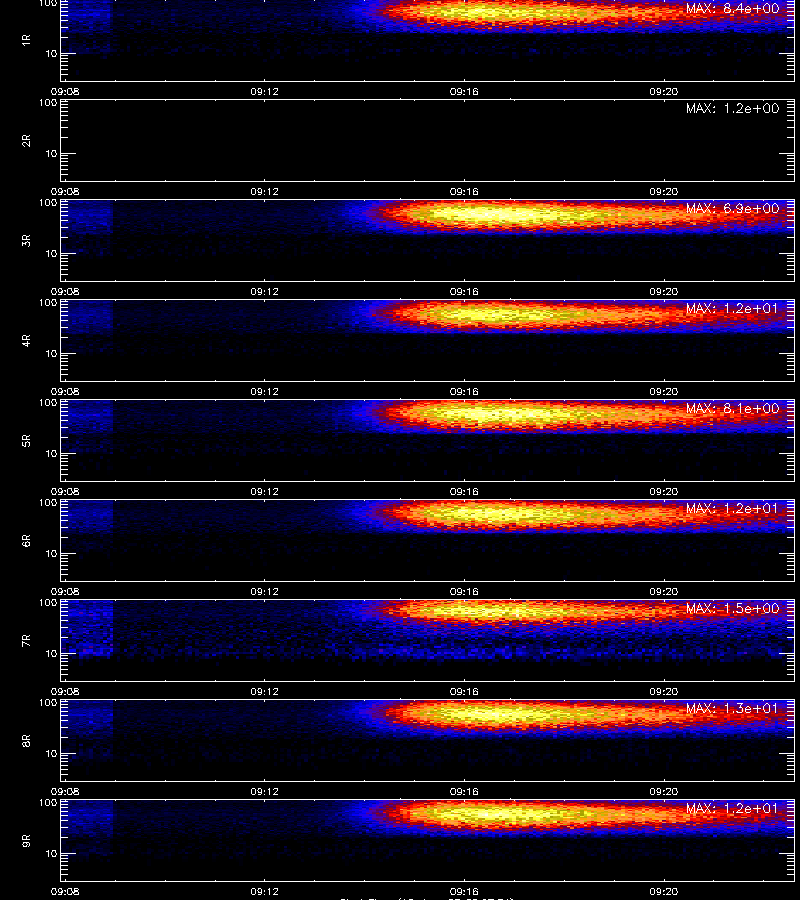Click the '100' y-axis tick label of 3R panel
The image size is (800, 900).
[x=48, y=203]
